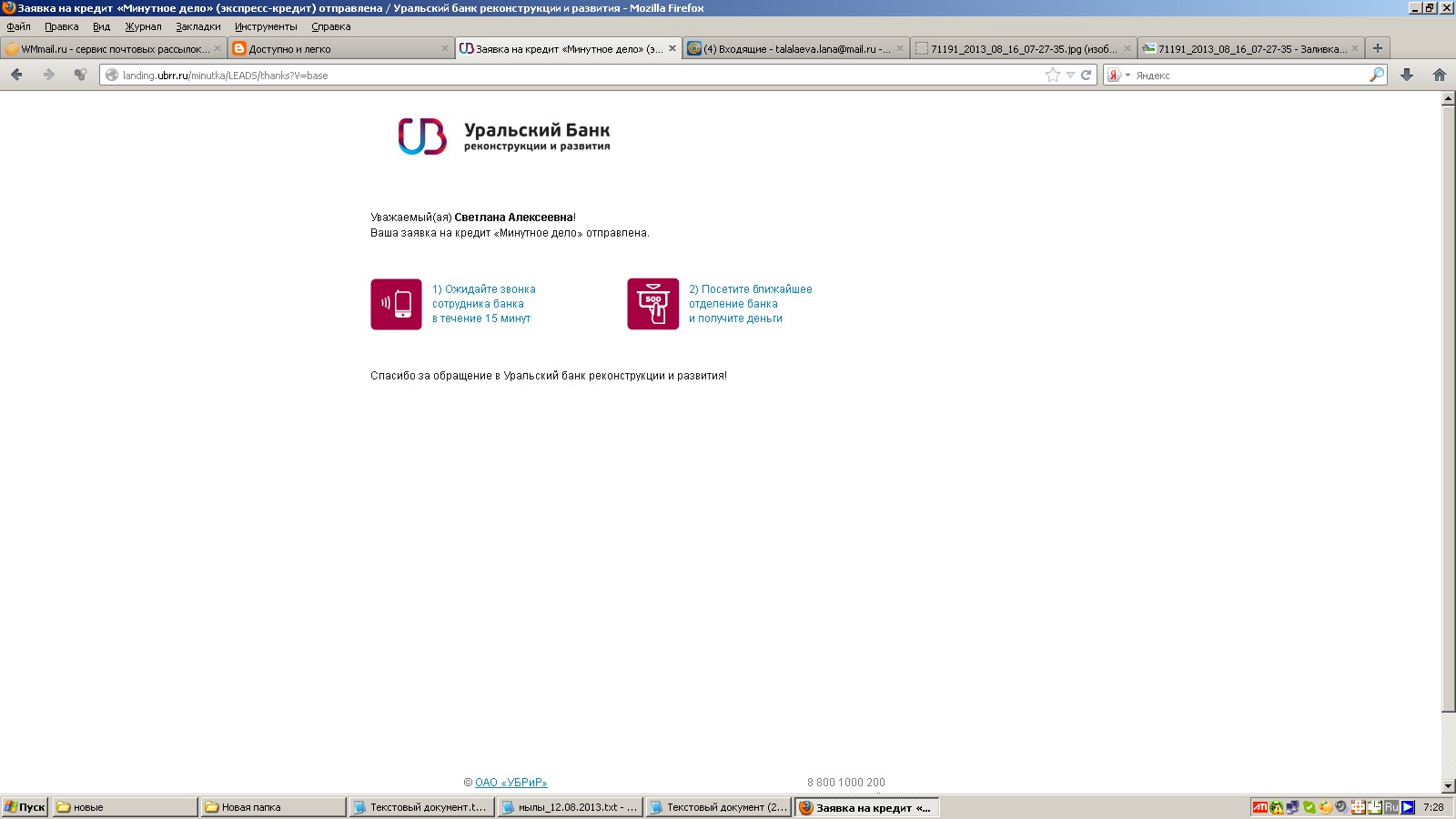Viewport: 1456px width, 819px height.
Task: Click the three-circle icon beside the forward arrow
Action: point(81,75)
